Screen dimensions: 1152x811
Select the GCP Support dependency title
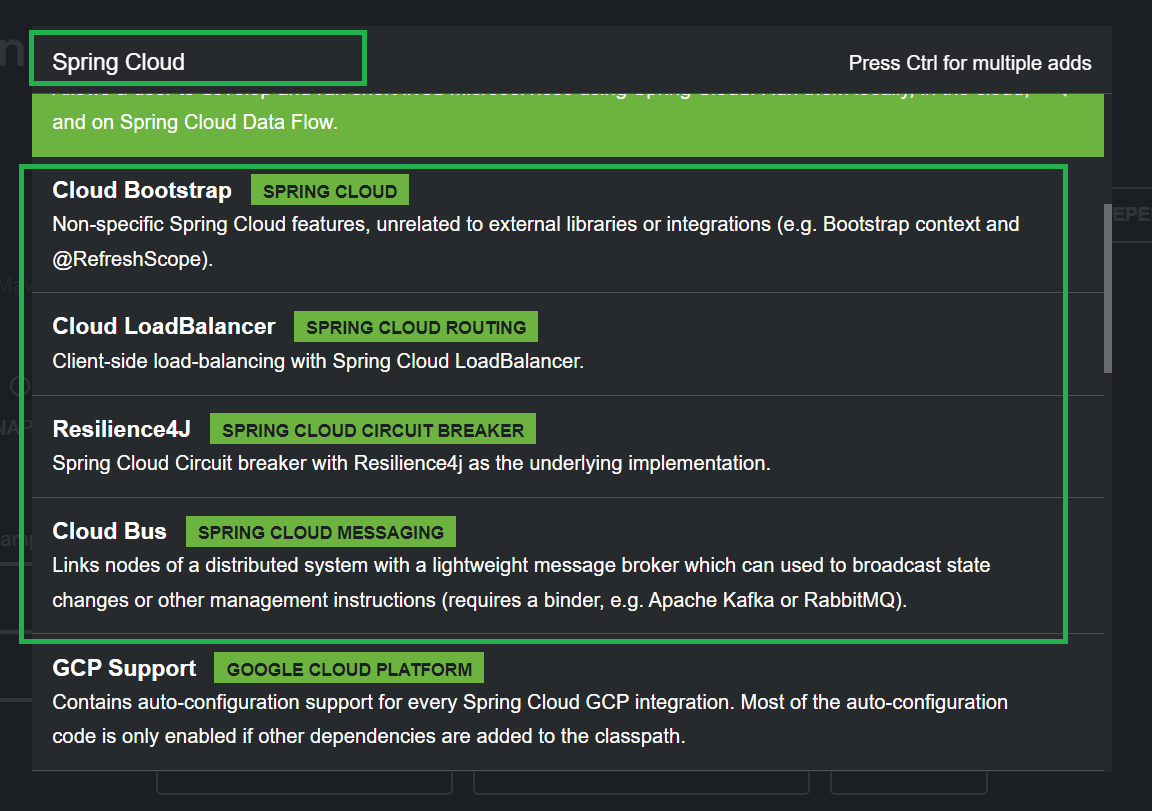click(125, 669)
